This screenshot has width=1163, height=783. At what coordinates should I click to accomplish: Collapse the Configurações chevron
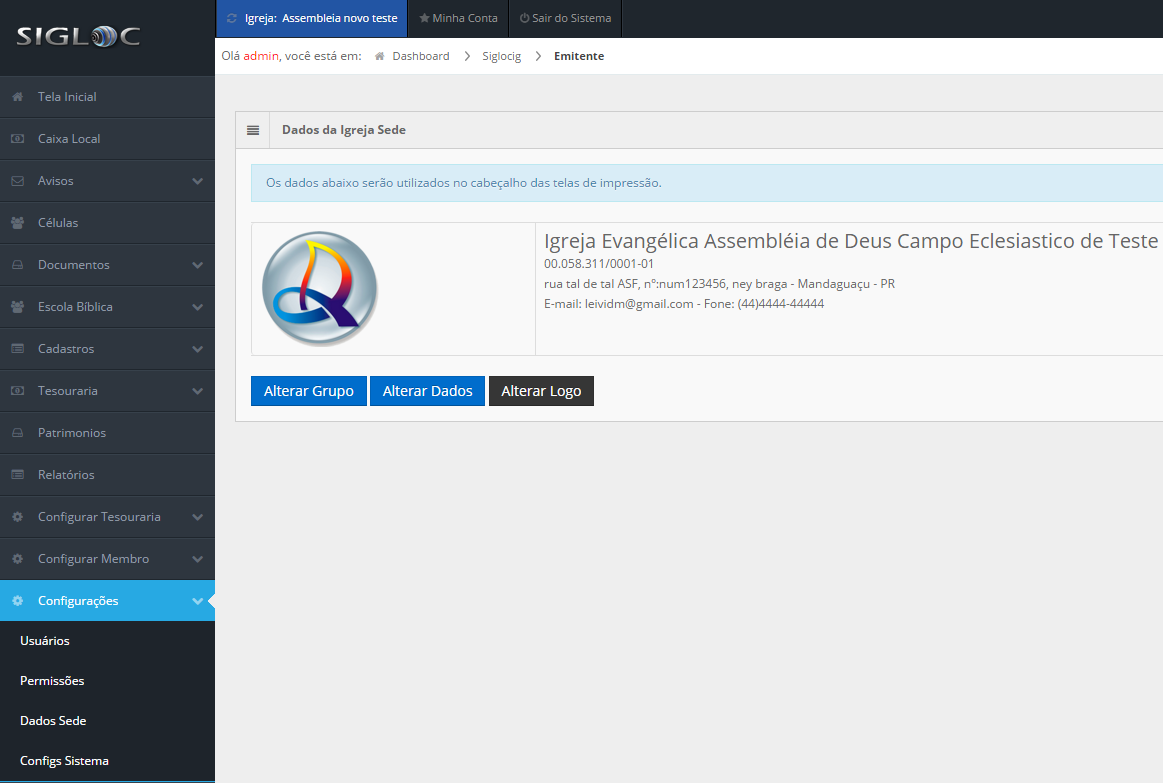[x=197, y=601]
